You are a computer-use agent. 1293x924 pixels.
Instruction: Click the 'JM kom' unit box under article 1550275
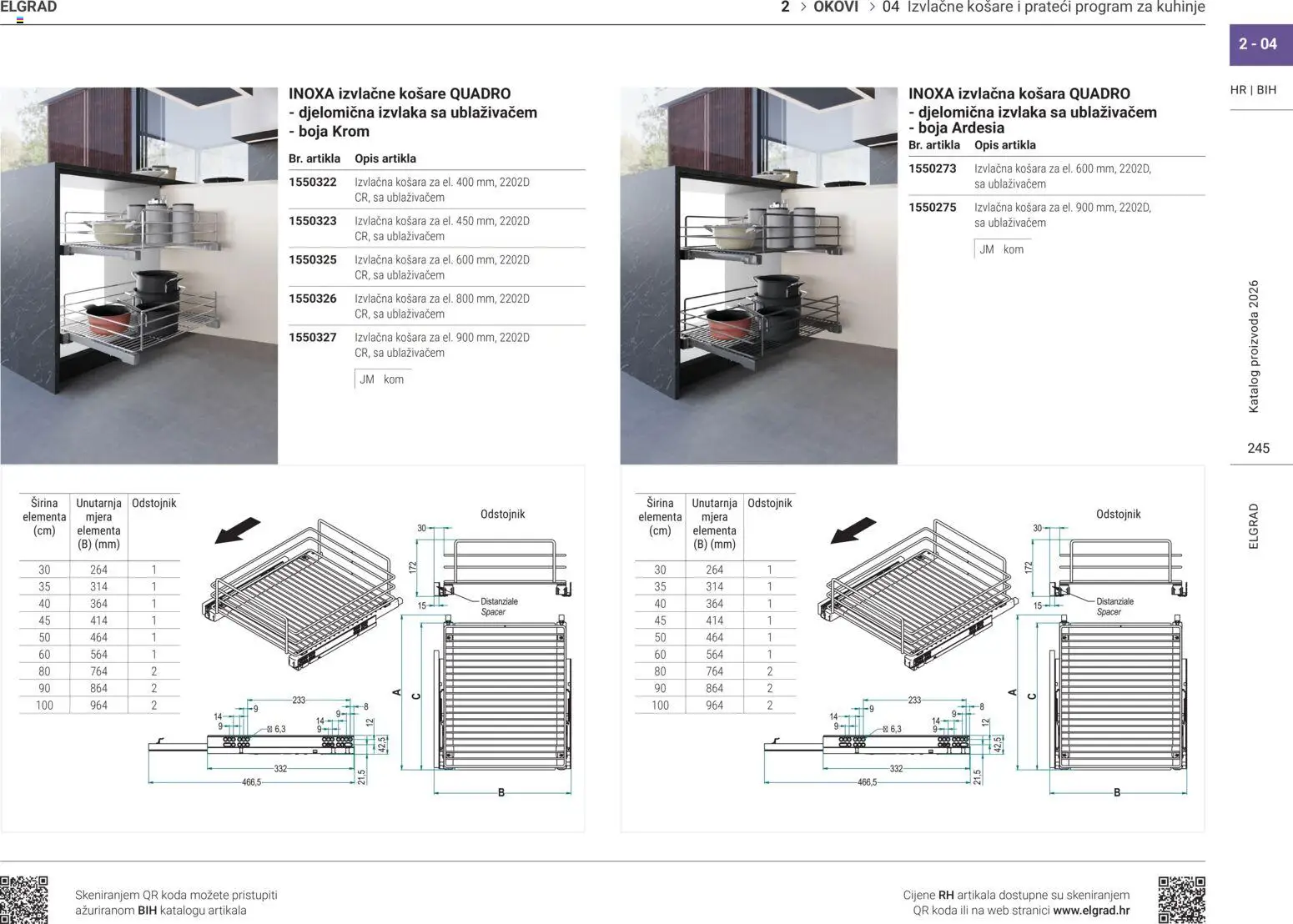(1002, 249)
